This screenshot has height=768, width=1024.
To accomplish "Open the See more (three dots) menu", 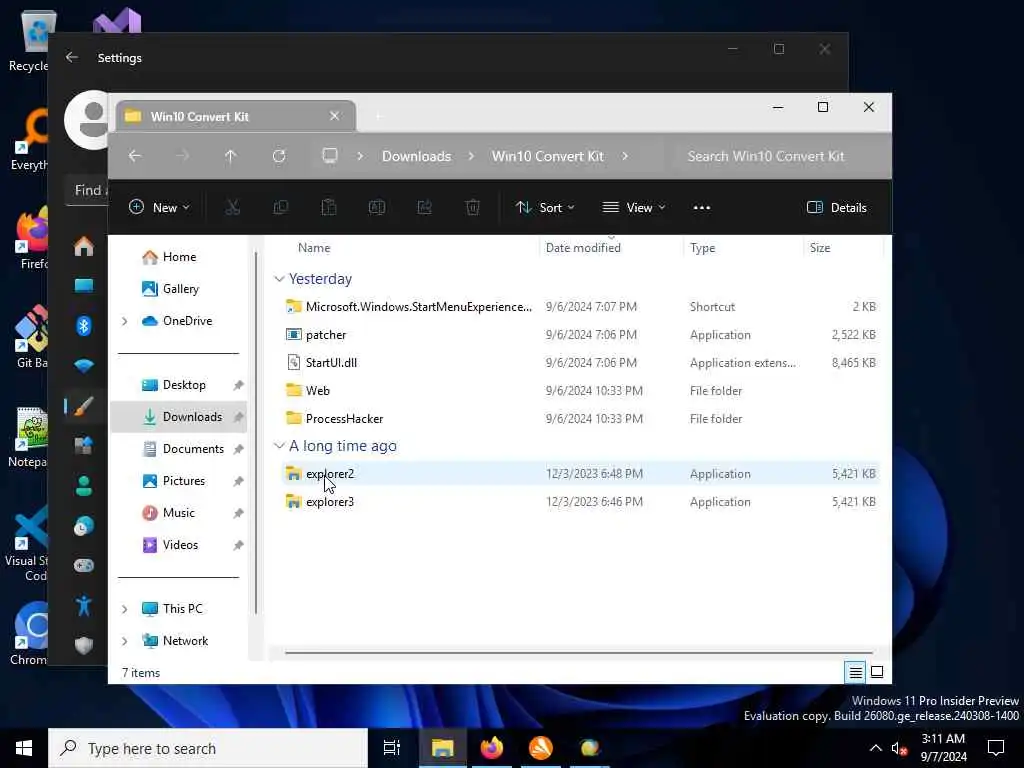I will tap(701, 208).
